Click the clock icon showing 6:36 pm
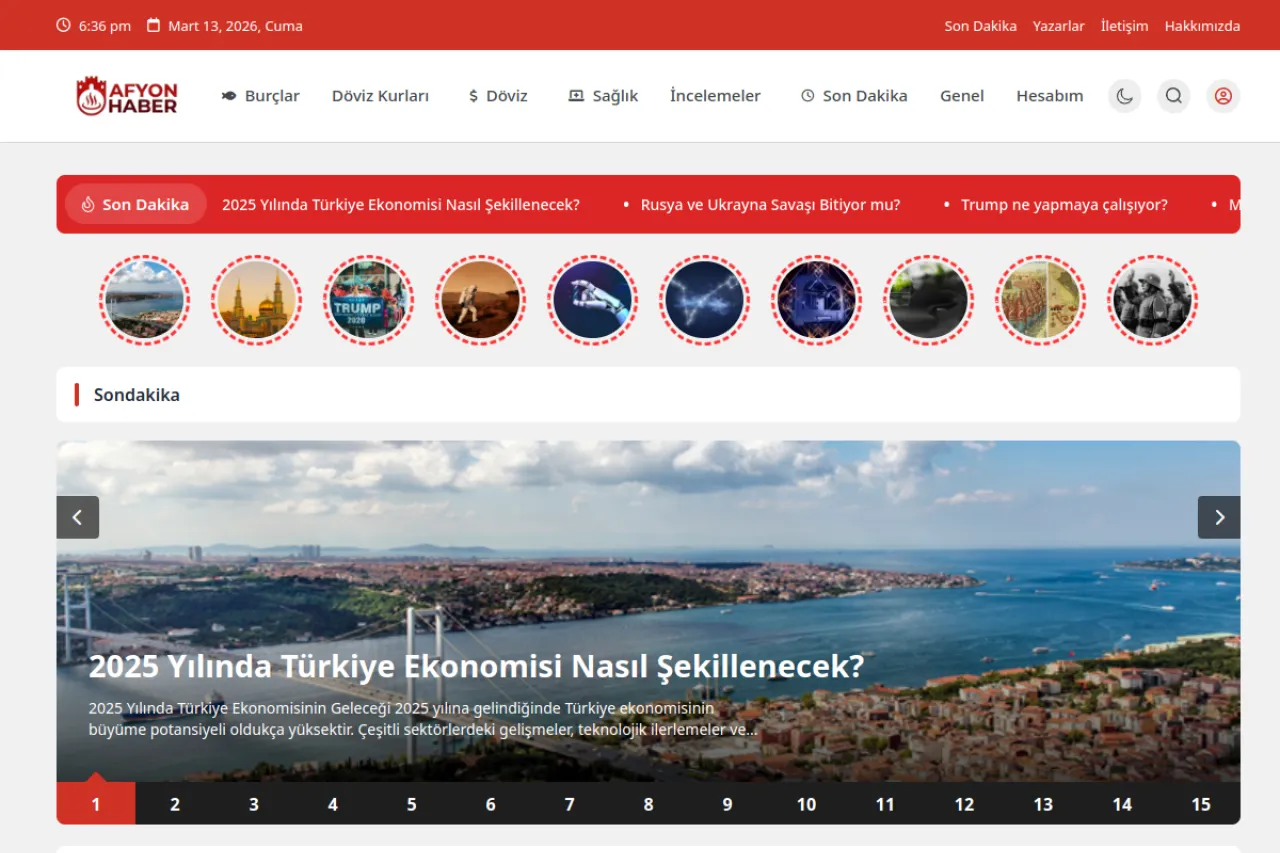The image size is (1280, 853). click(x=63, y=25)
